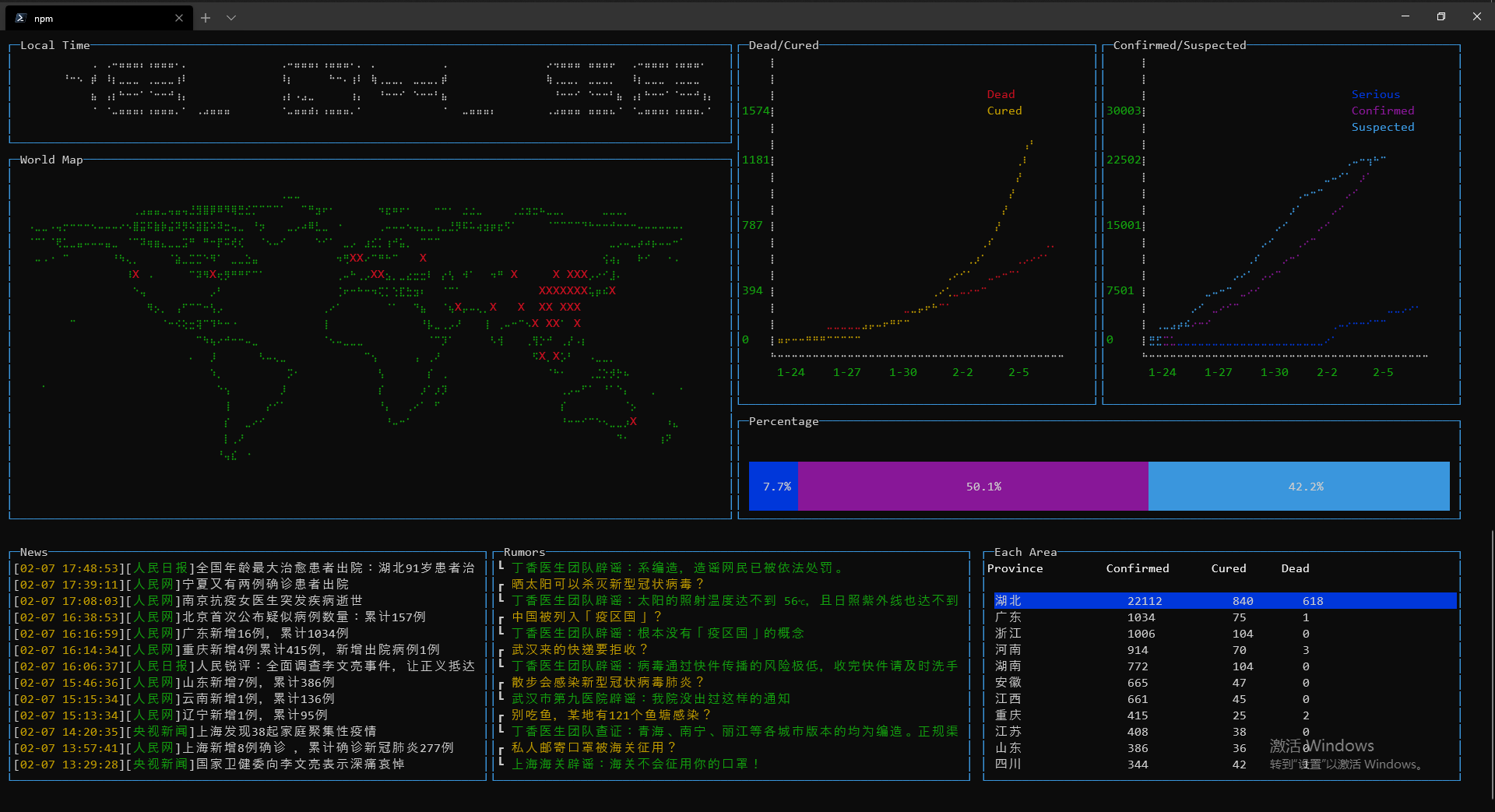Open a new terminal tab

pyautogui.click(x=206, y=18)
